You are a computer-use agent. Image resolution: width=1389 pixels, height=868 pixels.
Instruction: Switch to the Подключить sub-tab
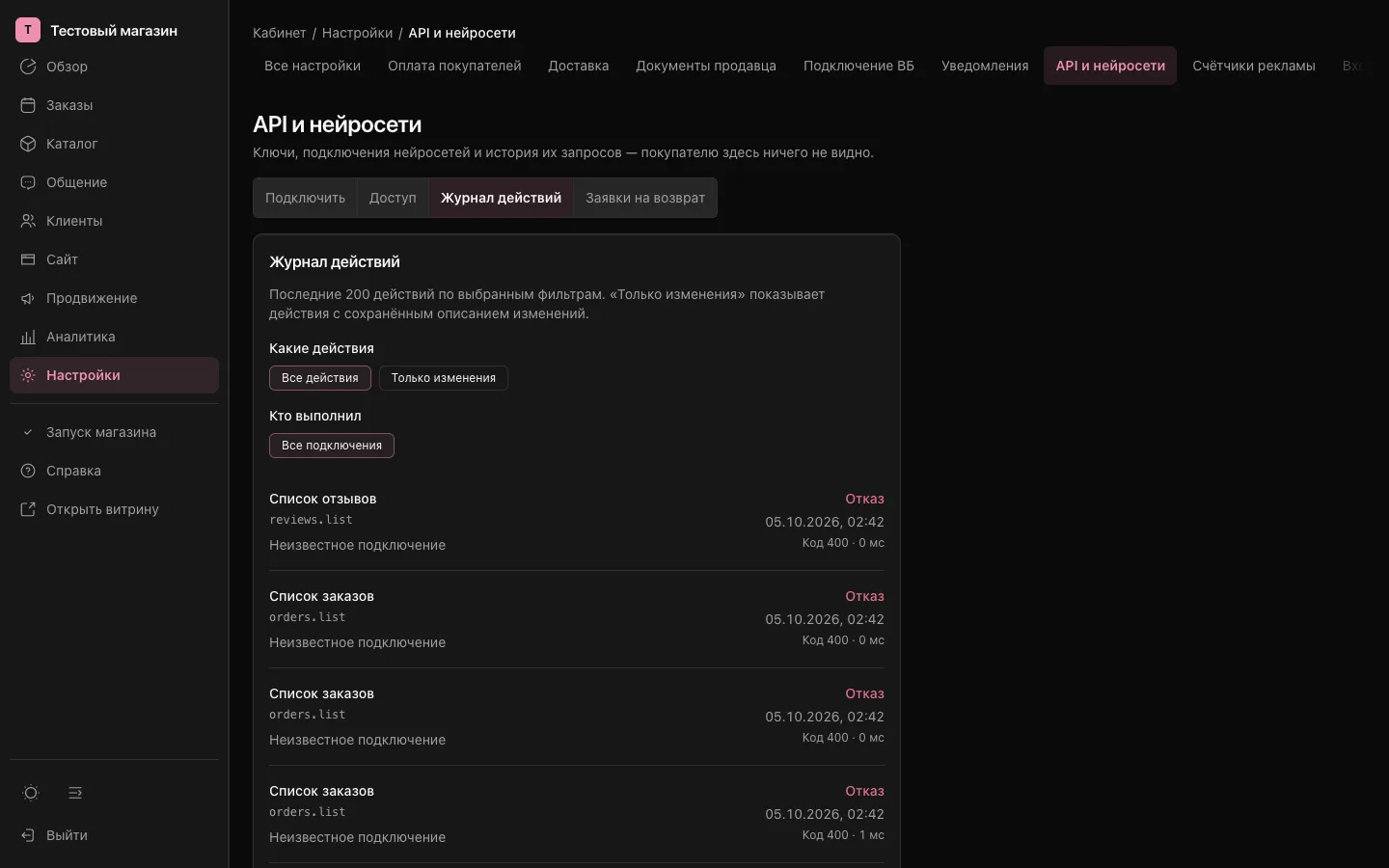pos(306,198)
